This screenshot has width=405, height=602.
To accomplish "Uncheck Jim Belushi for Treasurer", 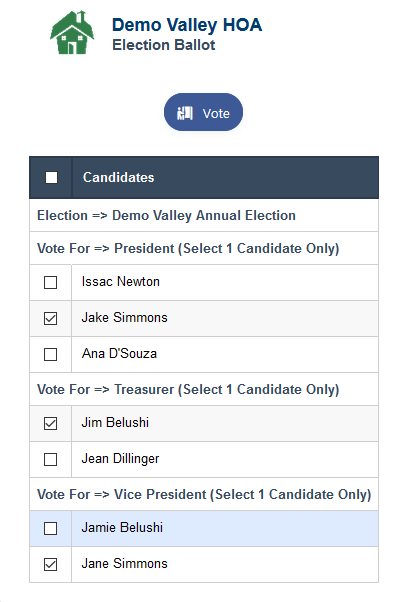I will point(51,423).
